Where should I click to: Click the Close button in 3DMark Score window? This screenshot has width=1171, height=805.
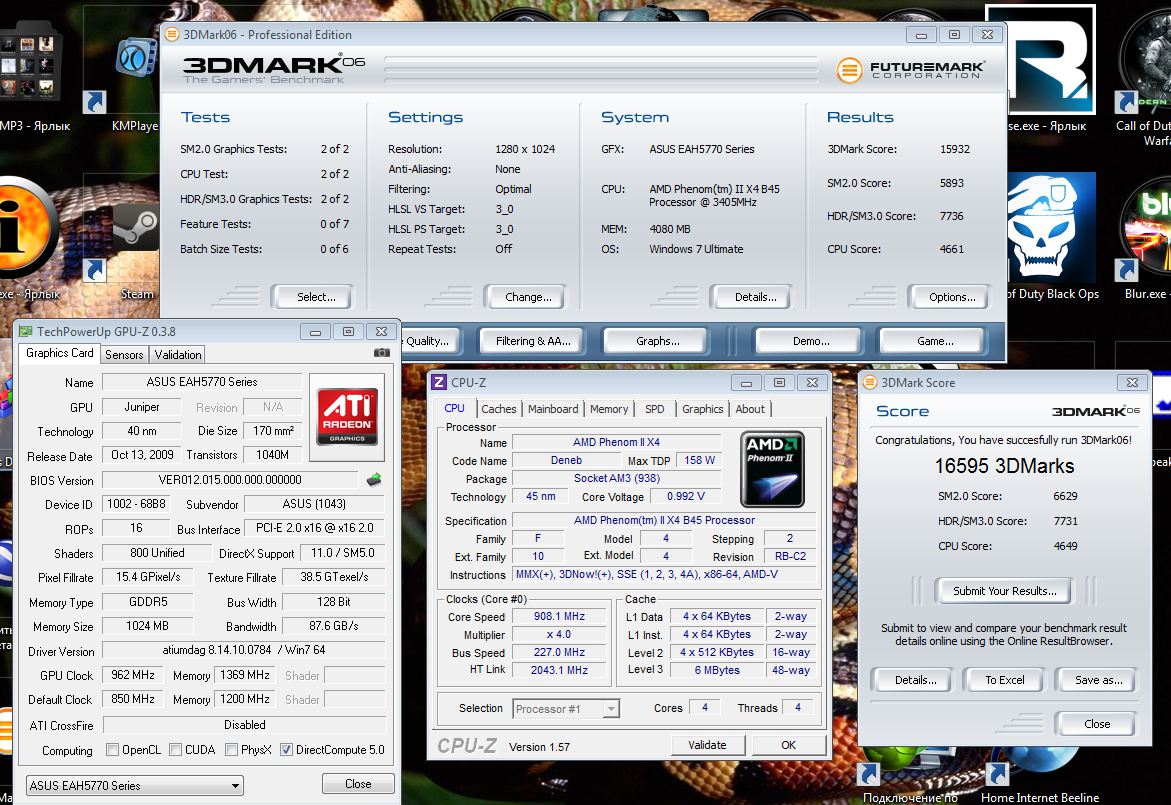[x=1096, y=724]
